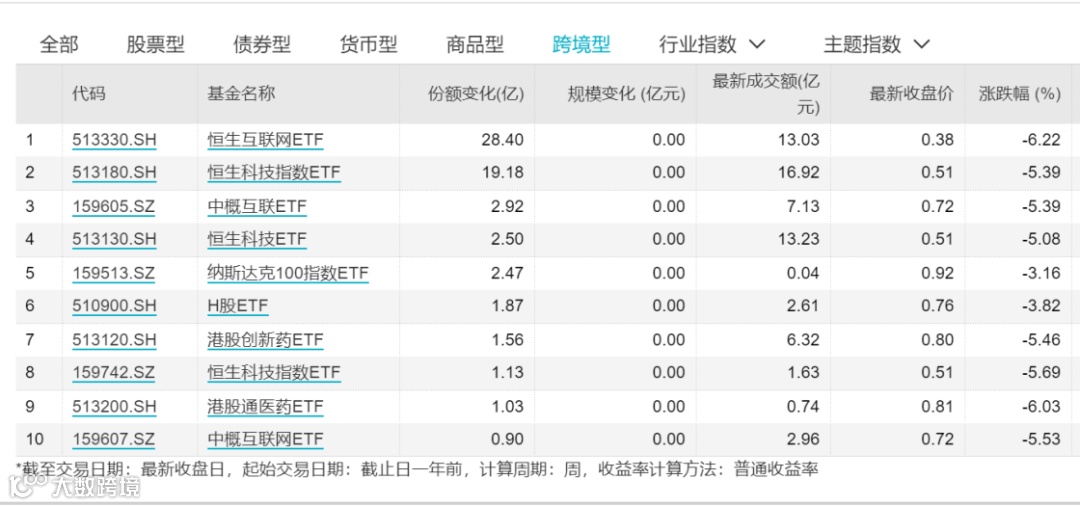Sort by 份额变化(亿) column header

pos(476,94)
